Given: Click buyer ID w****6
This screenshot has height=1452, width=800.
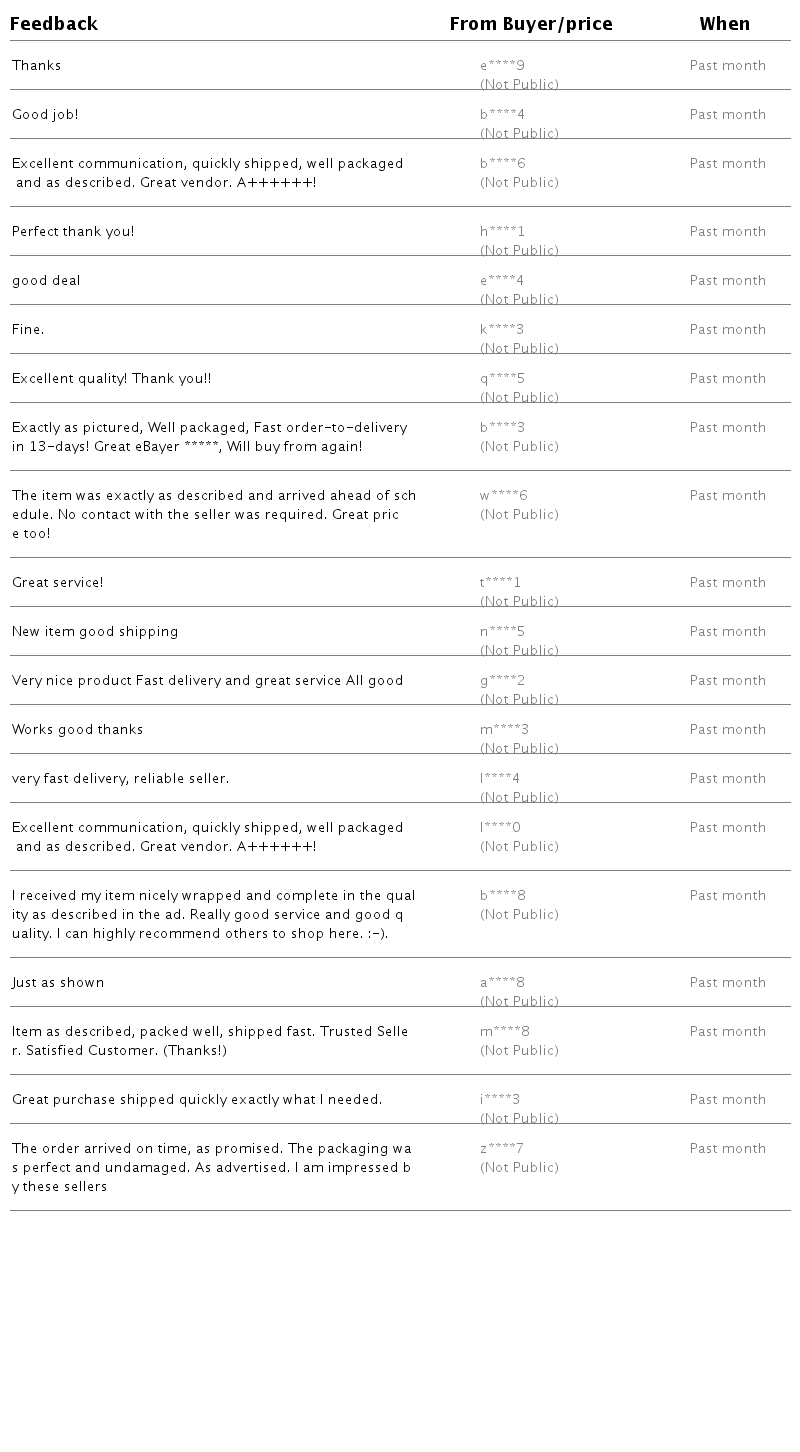Looking at the screenshot, I should [x=504, y=496].
